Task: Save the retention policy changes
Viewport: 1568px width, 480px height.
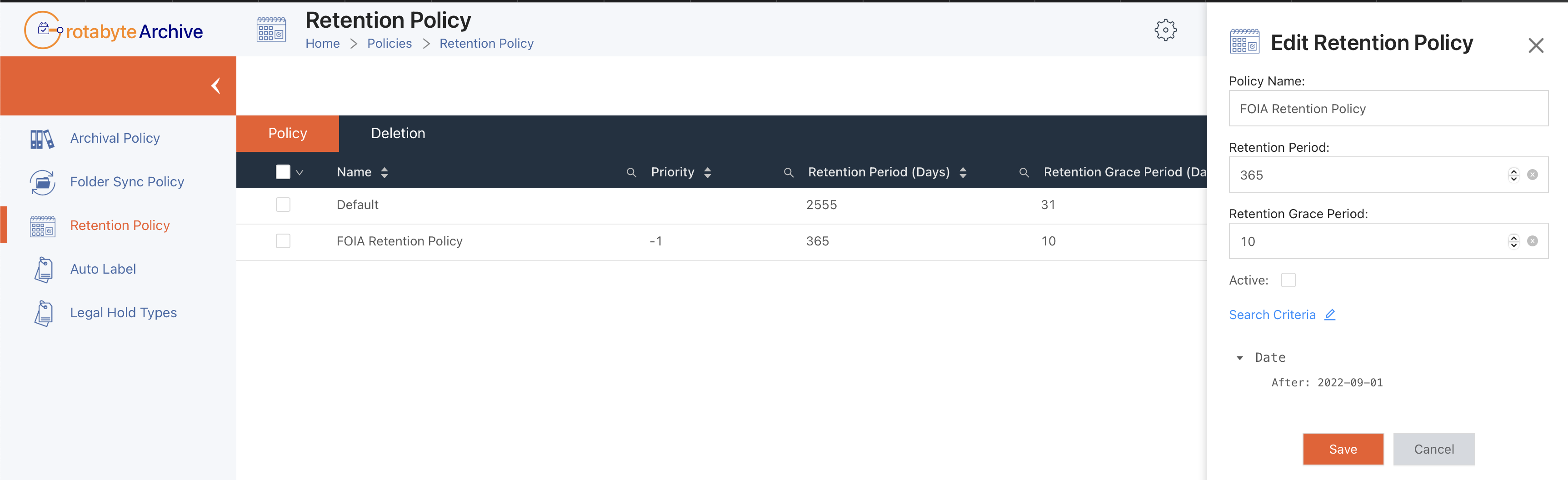Action: pos(1342,449)
